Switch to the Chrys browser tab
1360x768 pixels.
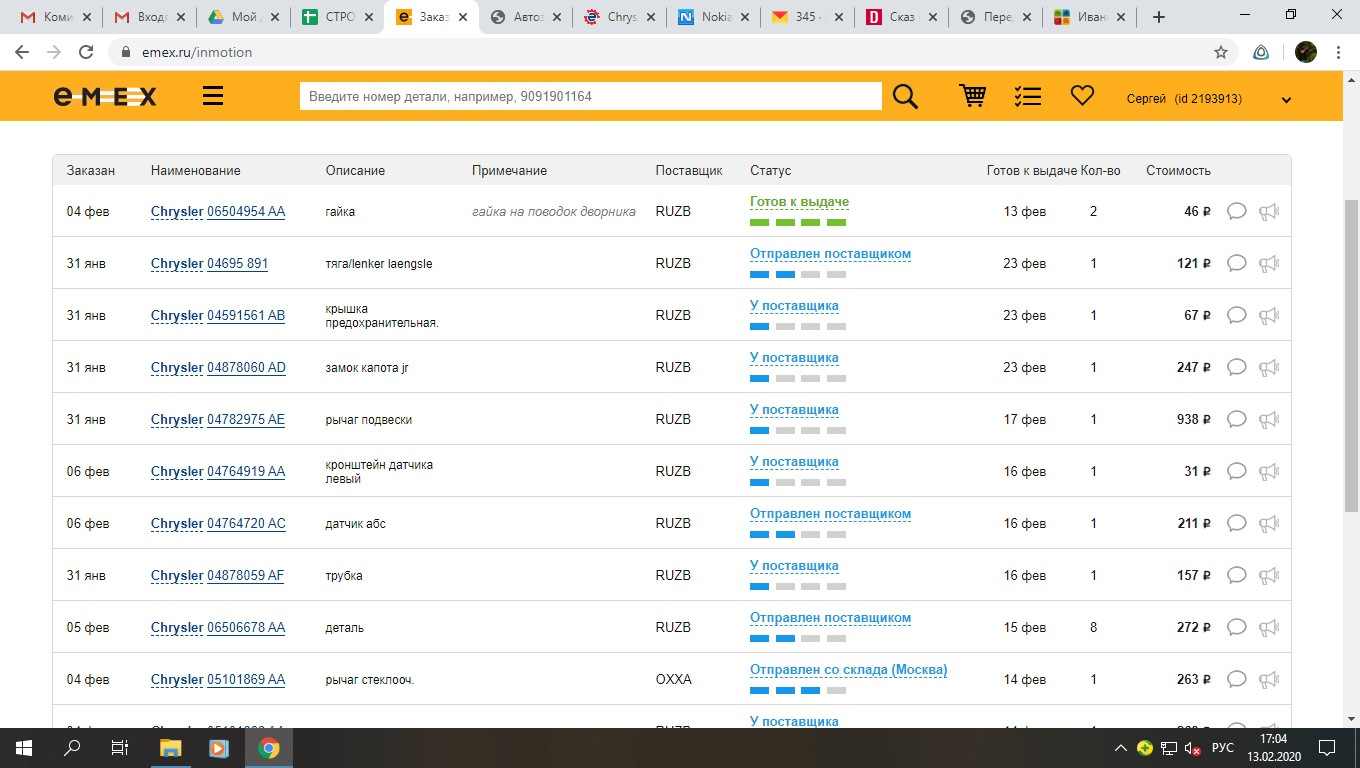(619, 17)
